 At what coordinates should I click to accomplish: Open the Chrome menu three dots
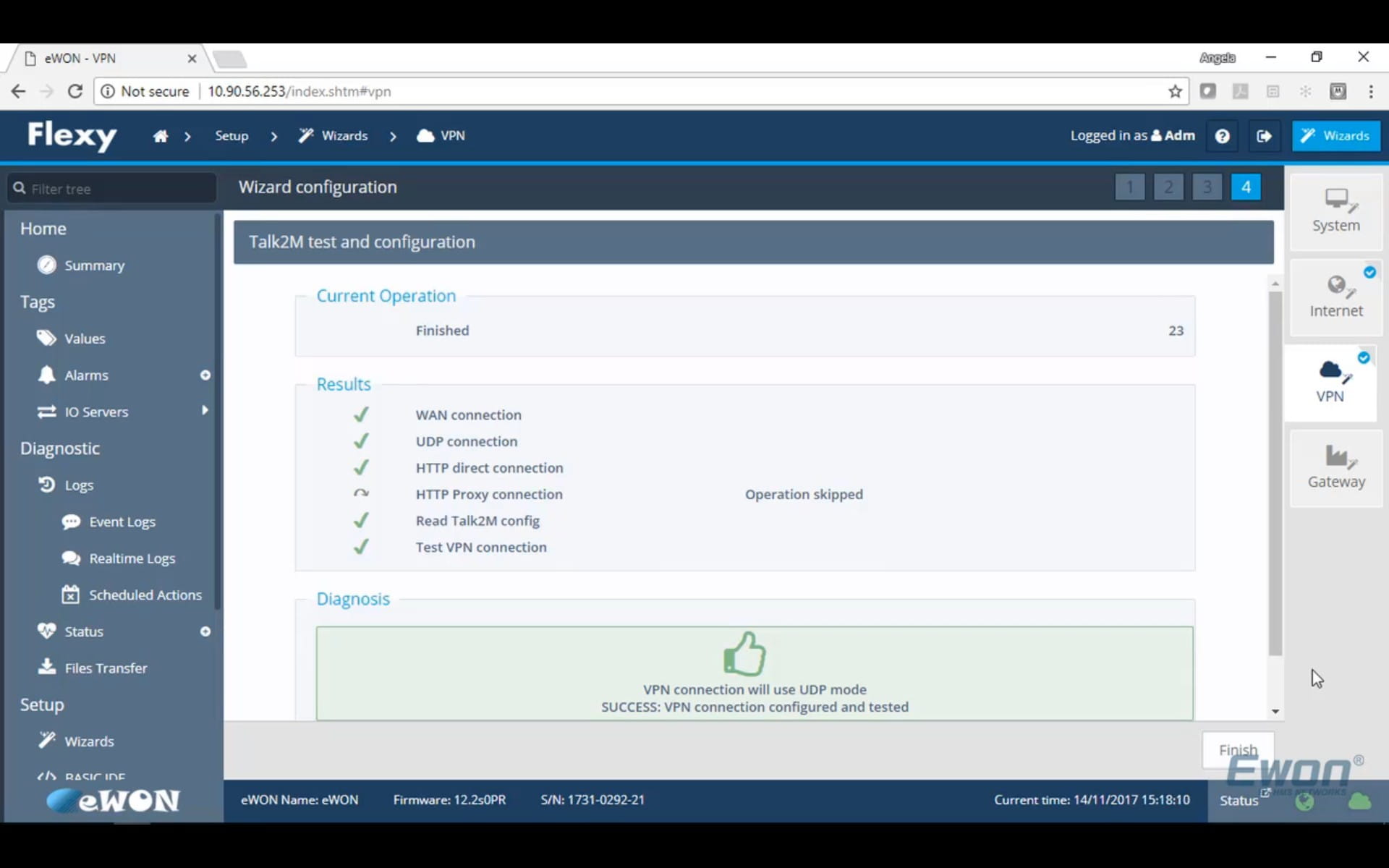pyautogui.click(x=1371, y=91)
